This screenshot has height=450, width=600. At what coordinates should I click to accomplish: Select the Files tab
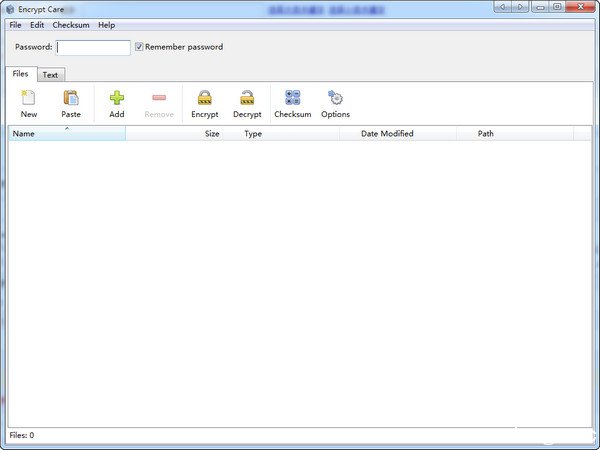pyautogui.click(x=20, y=74)
